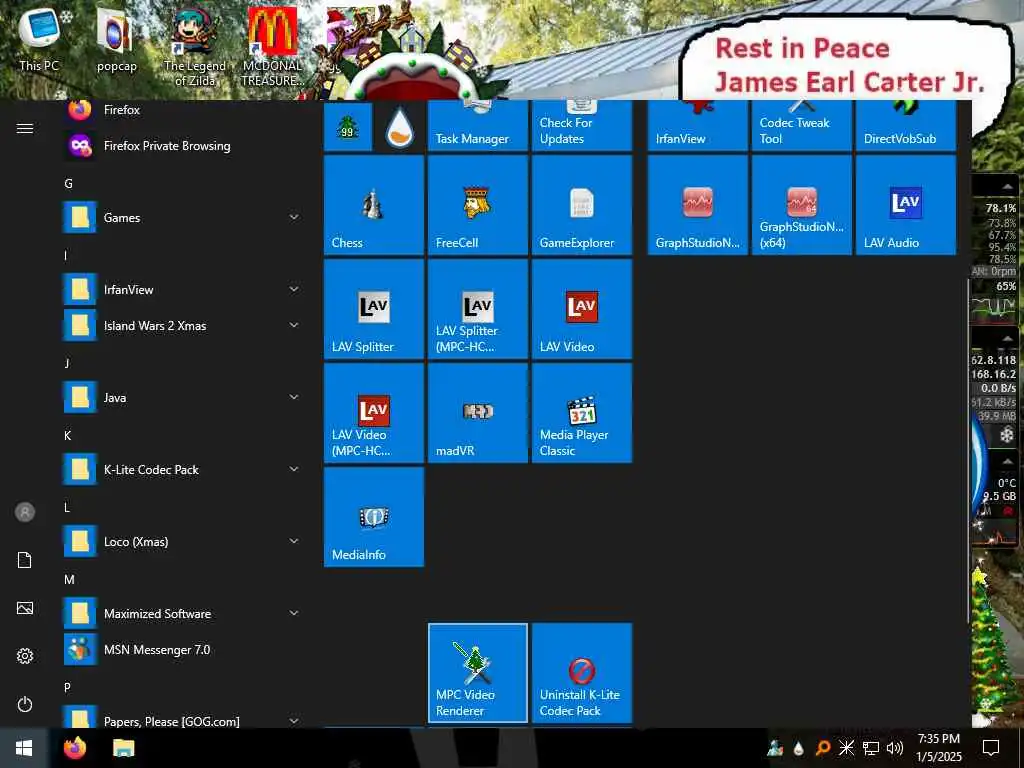Launch Media Player Classic tile
Screen dimensions: 1024x768
(x=582, y=413)
